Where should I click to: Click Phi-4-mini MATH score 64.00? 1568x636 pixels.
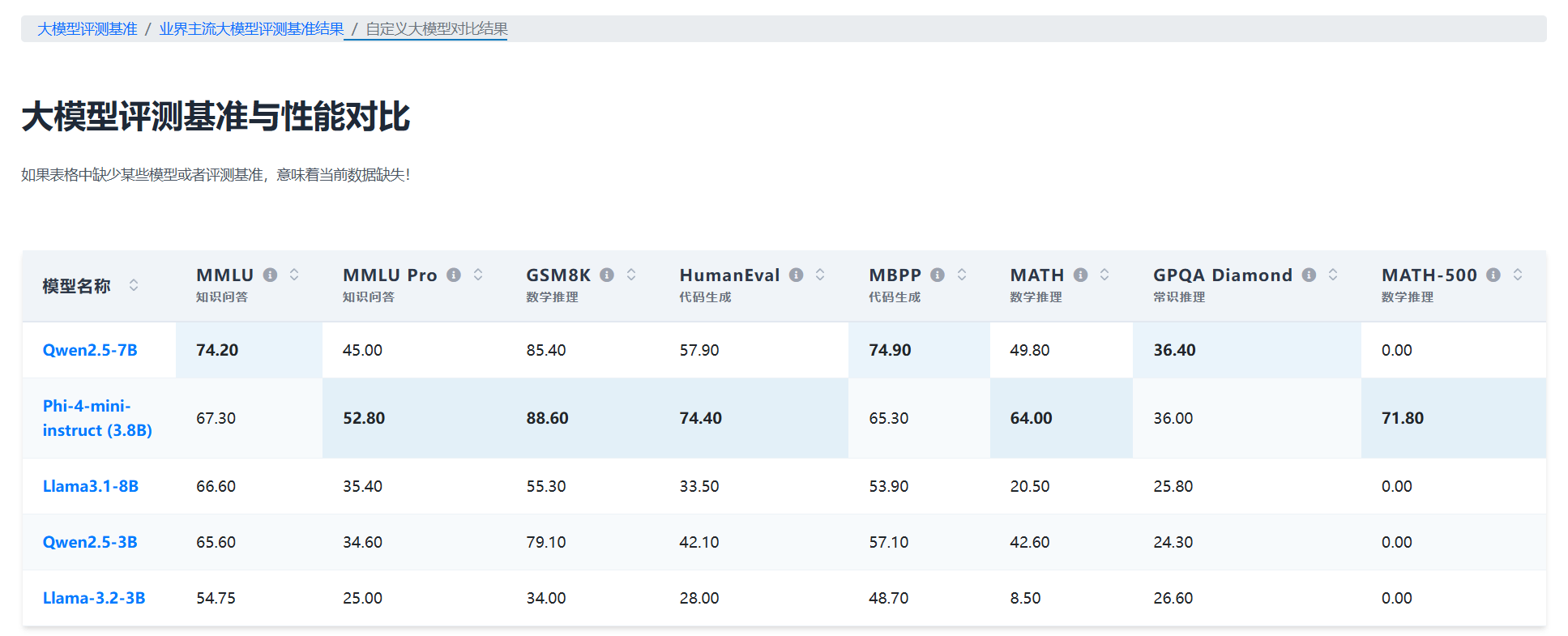(1031, 418)
